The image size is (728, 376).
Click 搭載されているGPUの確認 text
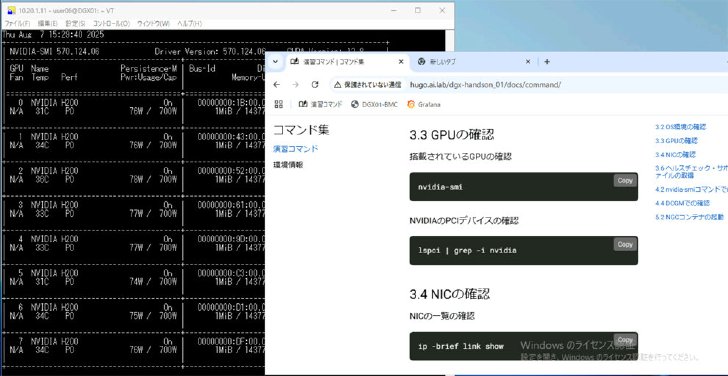pyautogui.click(x=461, y=157)
